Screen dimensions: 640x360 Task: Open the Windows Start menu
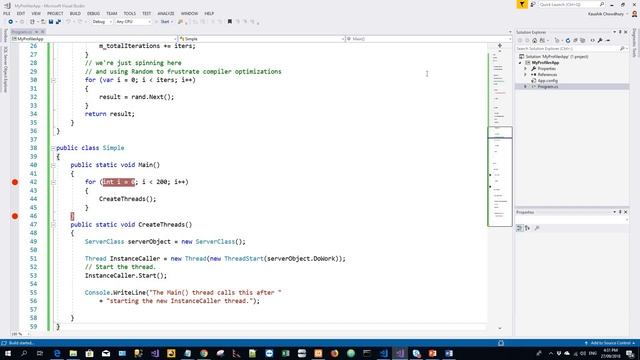tap(7, 353)
